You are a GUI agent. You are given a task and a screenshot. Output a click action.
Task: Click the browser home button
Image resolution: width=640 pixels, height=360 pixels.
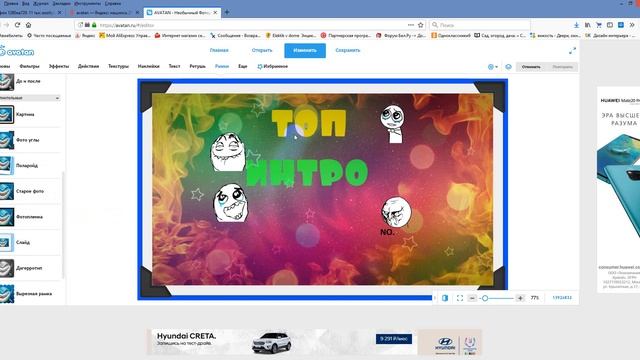click(28, 25)
